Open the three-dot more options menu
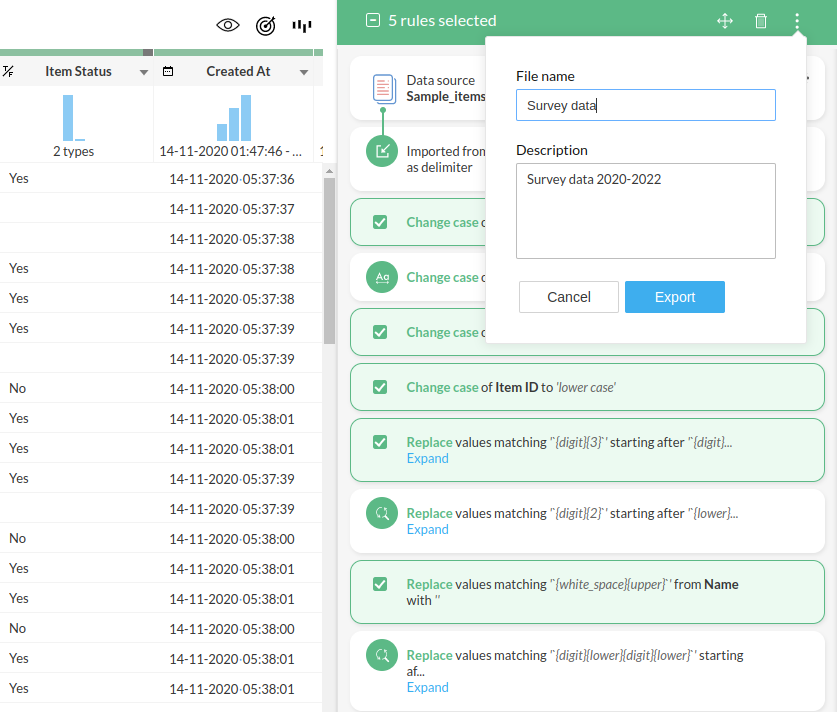Screen dimensions: 837x712 click(x=797, y=21)
